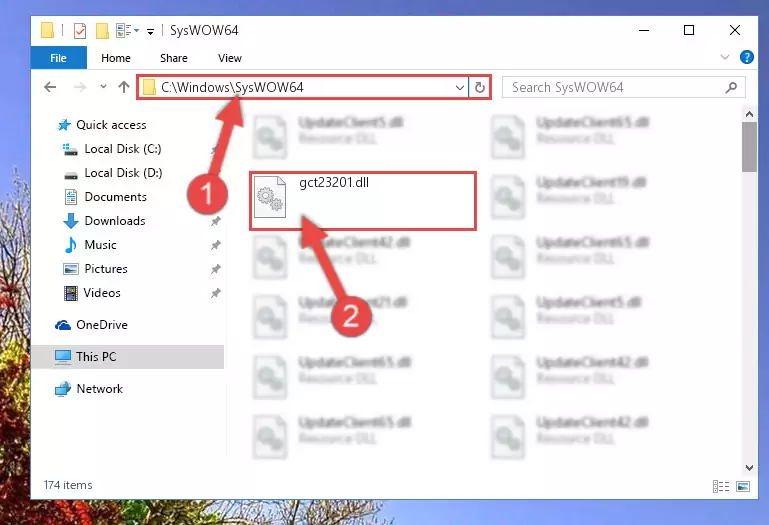Open the Help icon
Image resolution: width=769 pixels, height=525 pixels.
746,57
